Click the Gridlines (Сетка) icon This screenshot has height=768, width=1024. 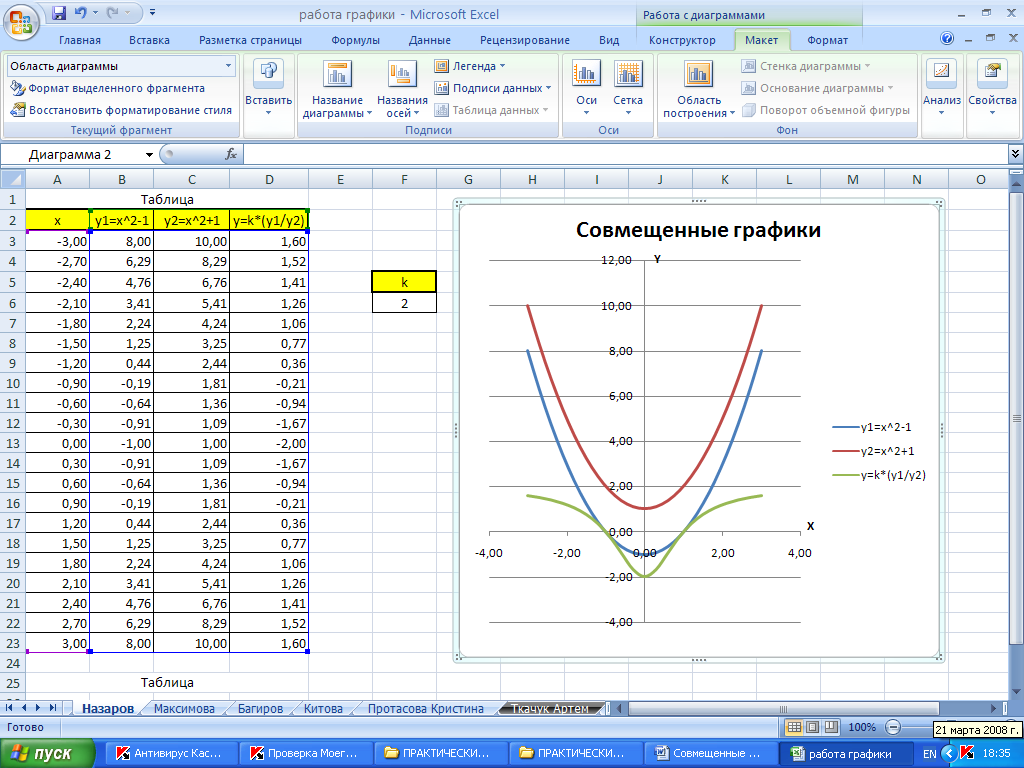[628, 74]
